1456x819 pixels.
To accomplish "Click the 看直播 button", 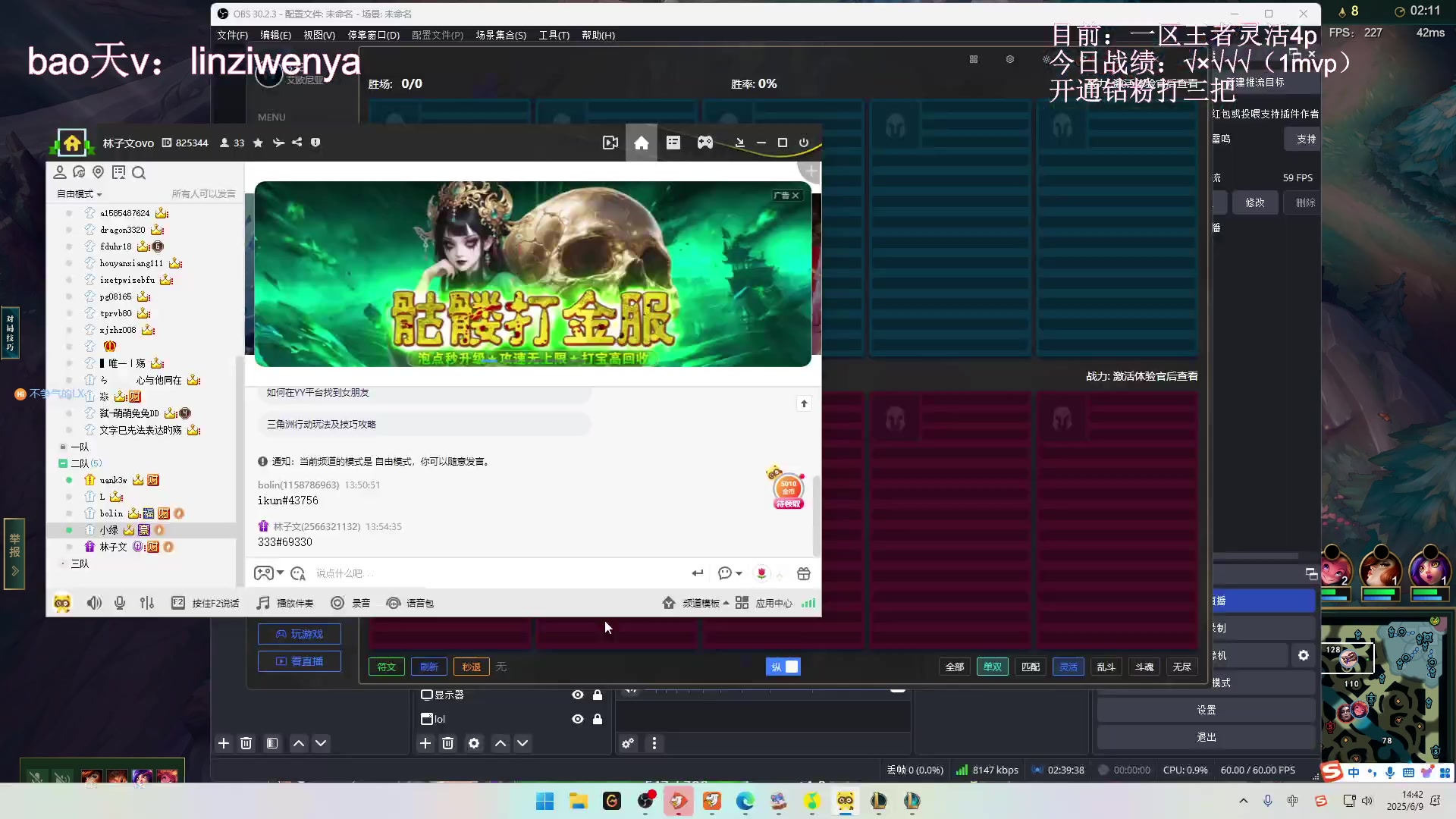I will [300, 661].
